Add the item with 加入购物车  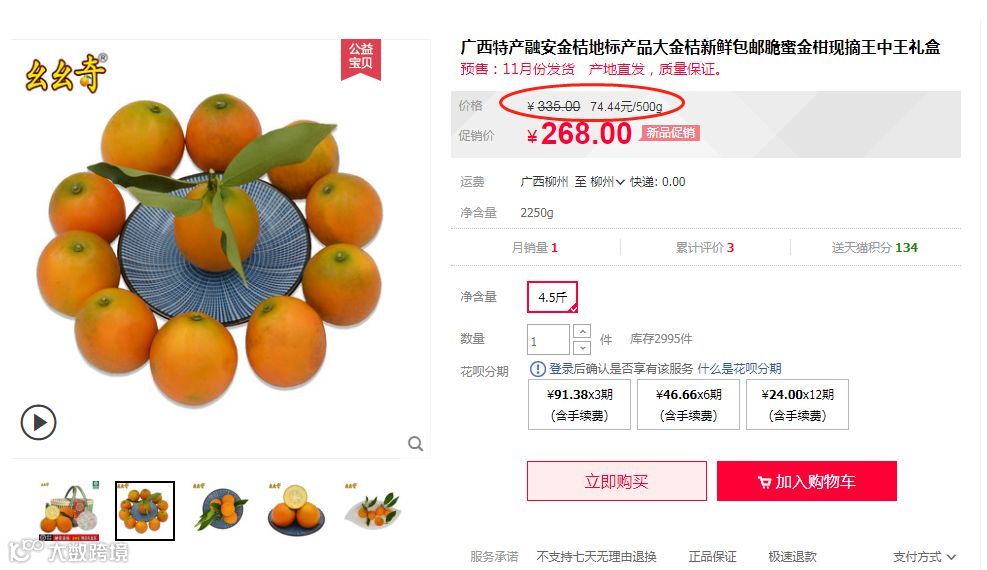point(806,481)
